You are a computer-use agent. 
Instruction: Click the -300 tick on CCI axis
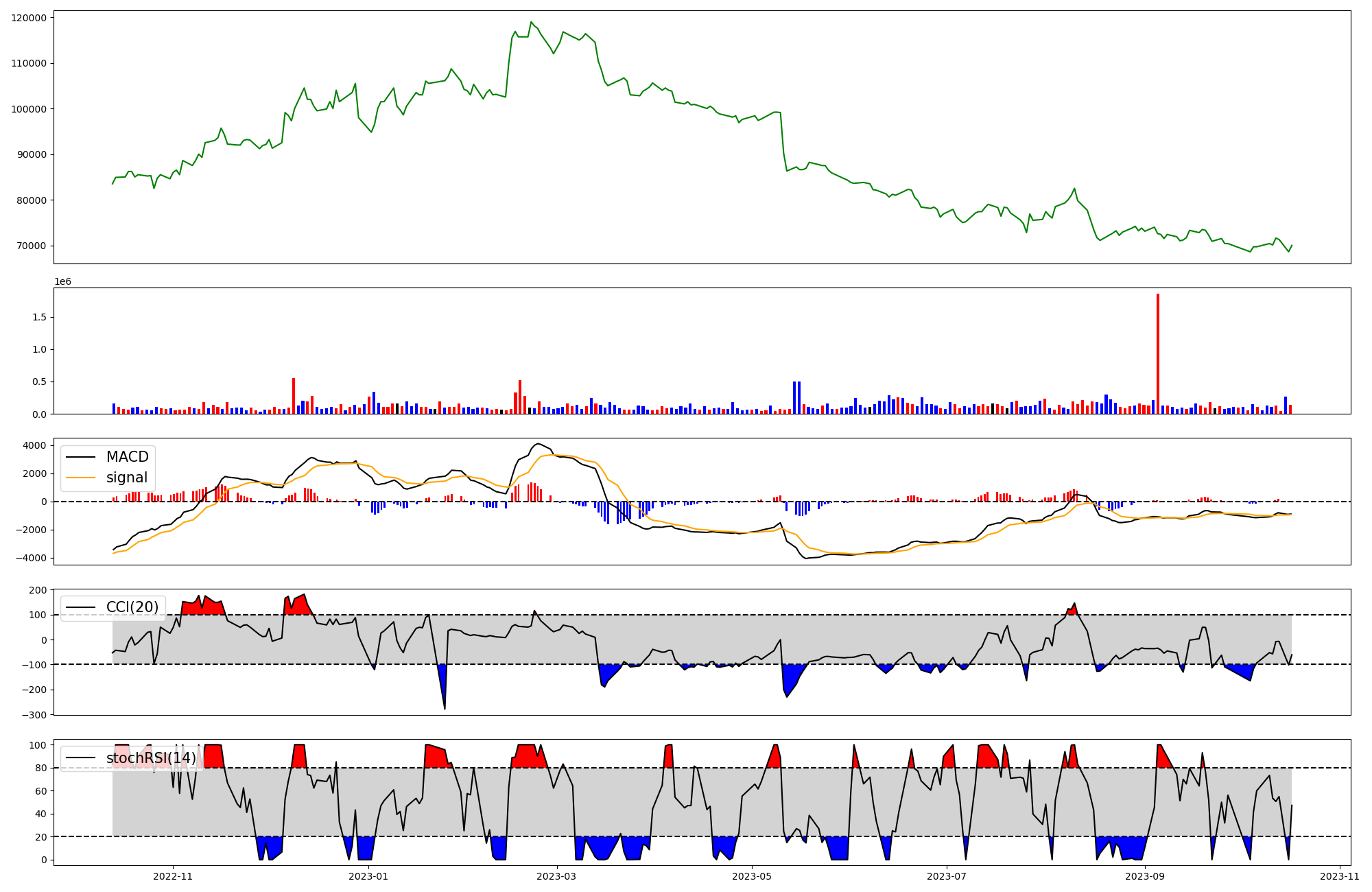click(33, 715)
